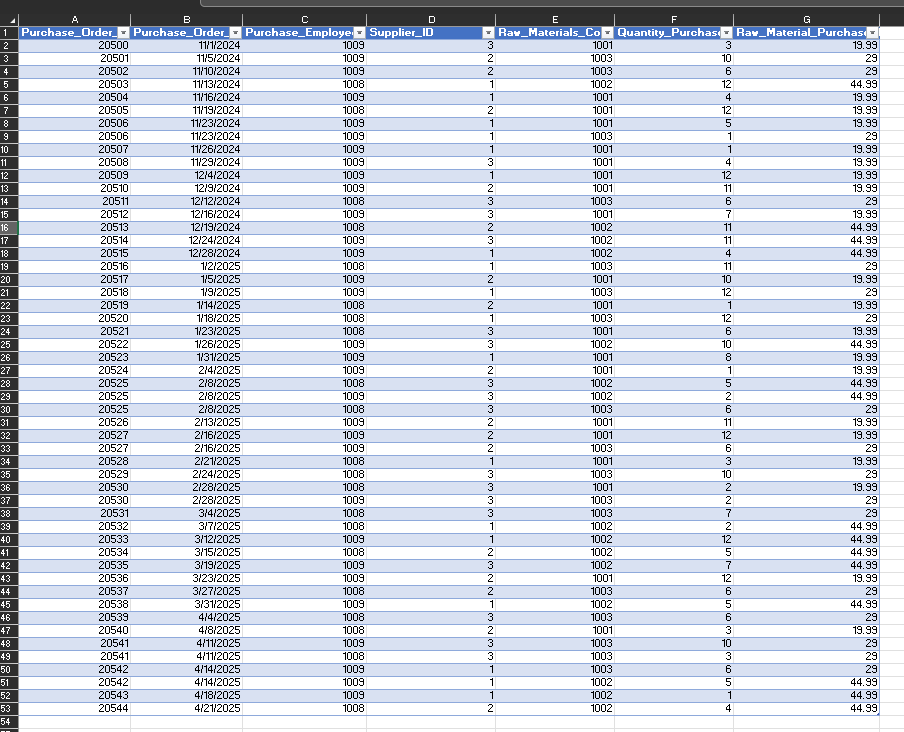Viewport: 904px width, 732px height.
Task: Click cell containing date 3/31/2025
Action: point(187,605)
